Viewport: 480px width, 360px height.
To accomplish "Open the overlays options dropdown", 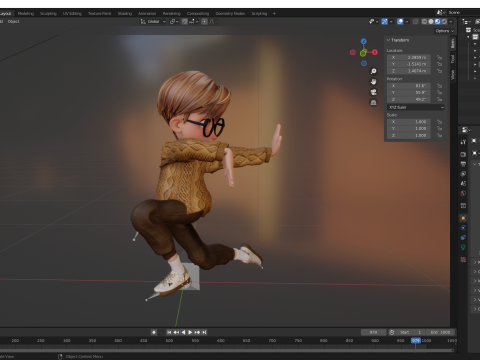I will [407, 22].
